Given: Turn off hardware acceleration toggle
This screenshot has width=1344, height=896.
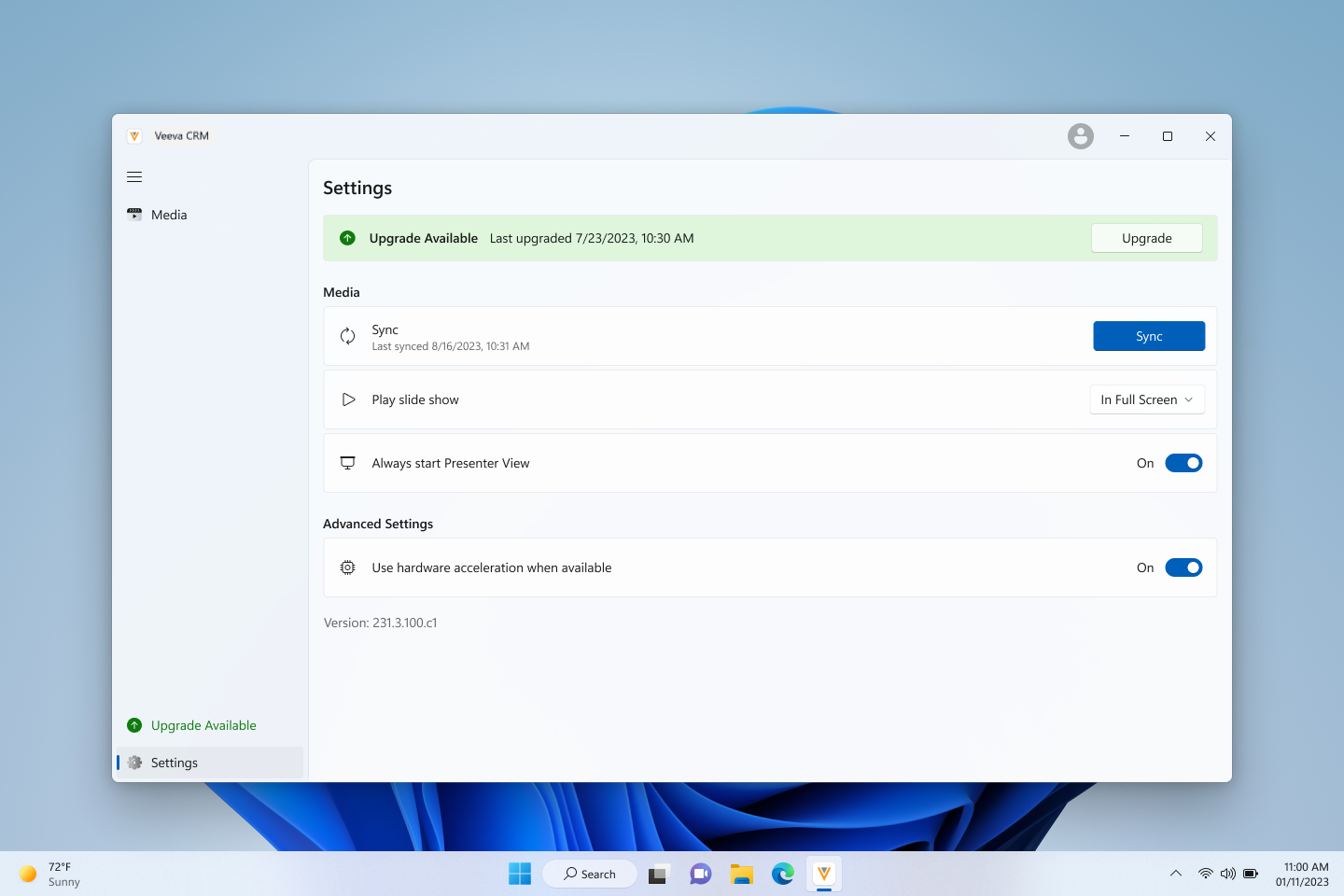Looking at the screenshot, I should point(1183,567).
